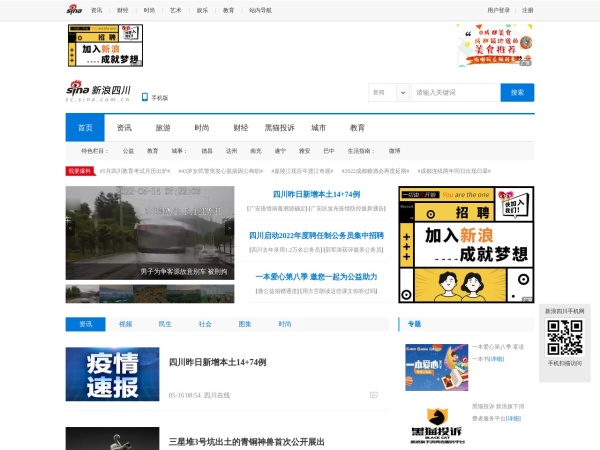Viewport: 600px width, 450px height.
Task: Select the 社会 tab in the news list
Action: (x=205, y=324)
